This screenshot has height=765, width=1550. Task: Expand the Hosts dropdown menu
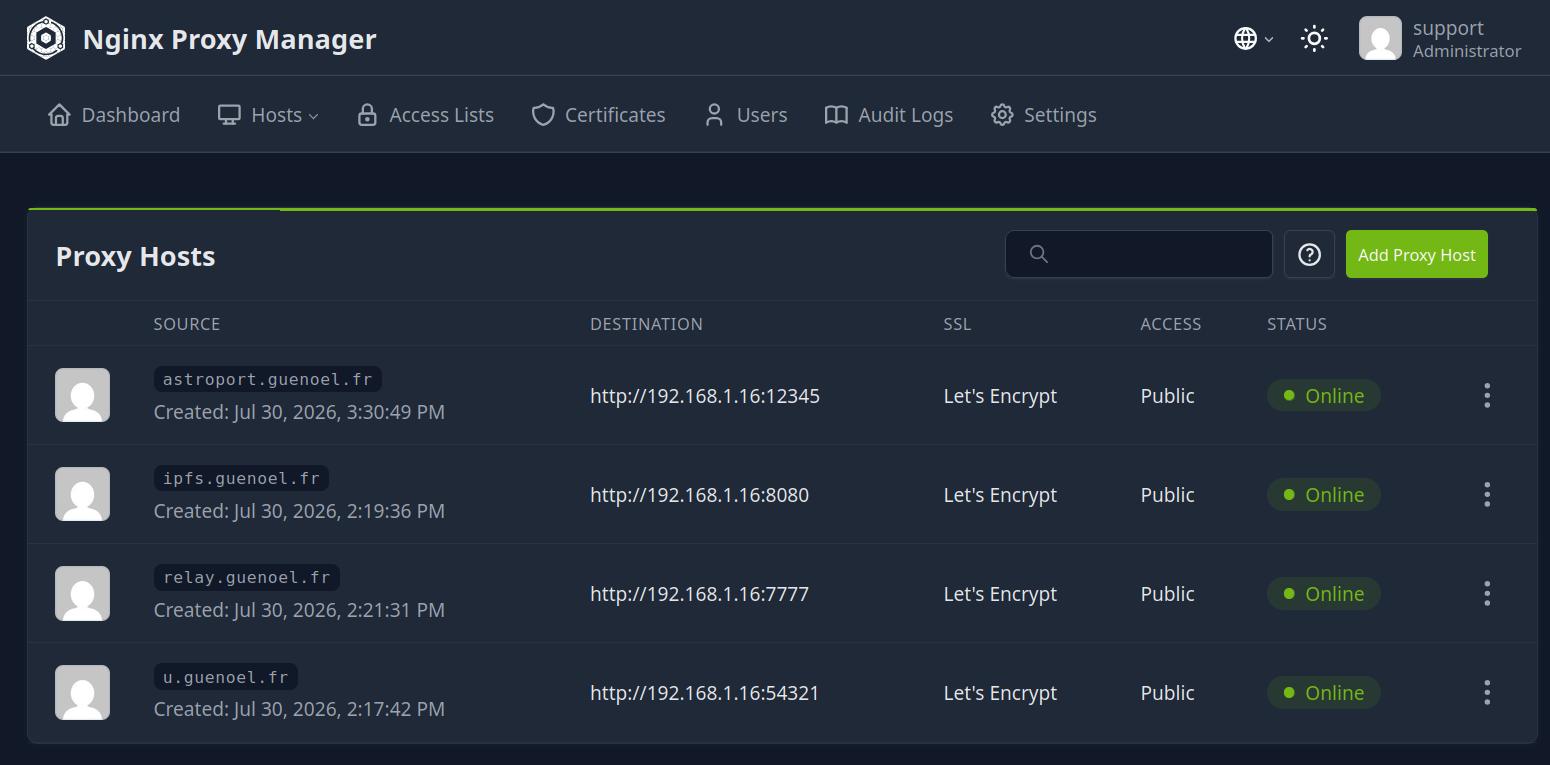tap(268, 115)
